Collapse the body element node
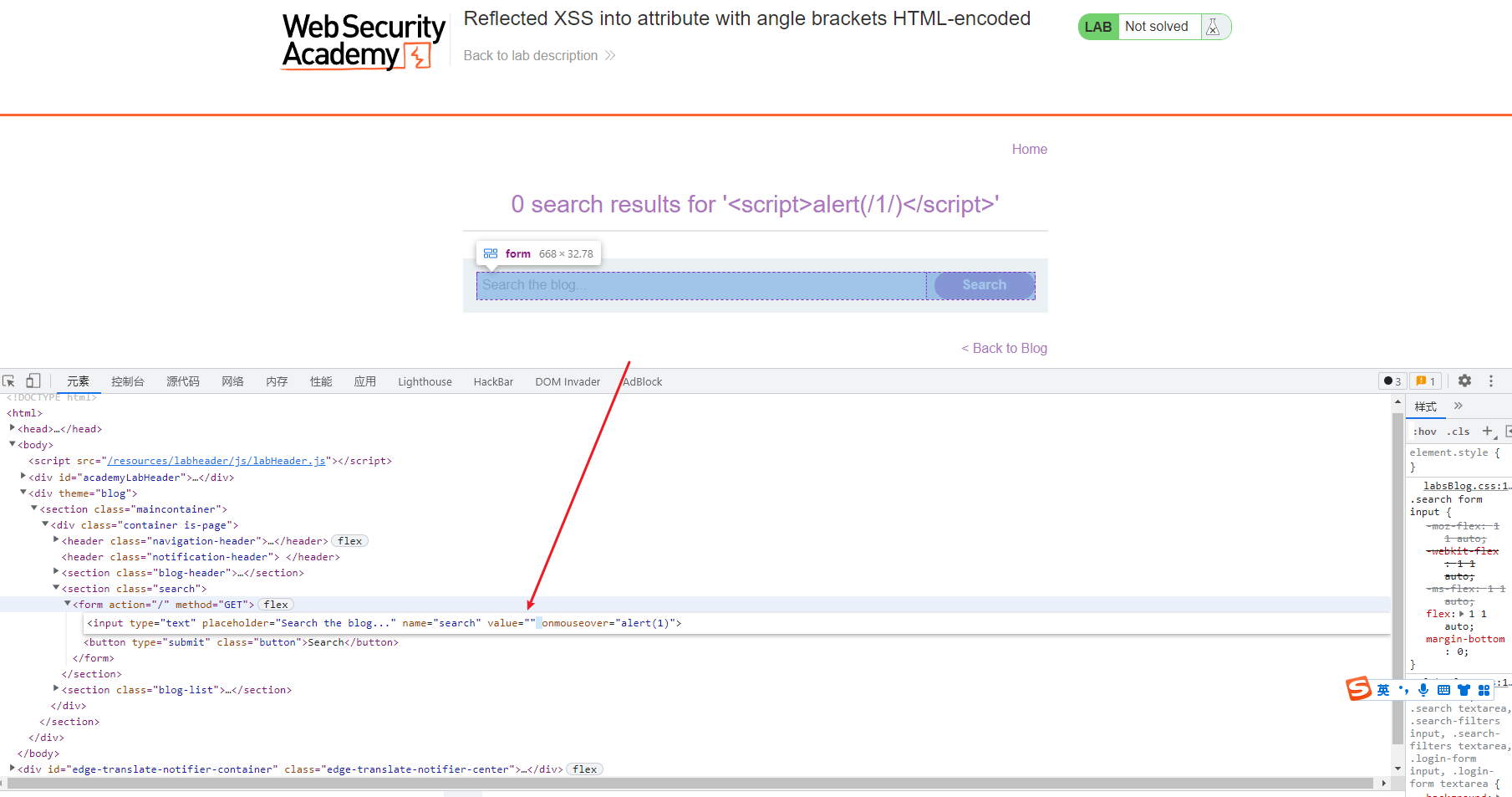 coord(13,444)
